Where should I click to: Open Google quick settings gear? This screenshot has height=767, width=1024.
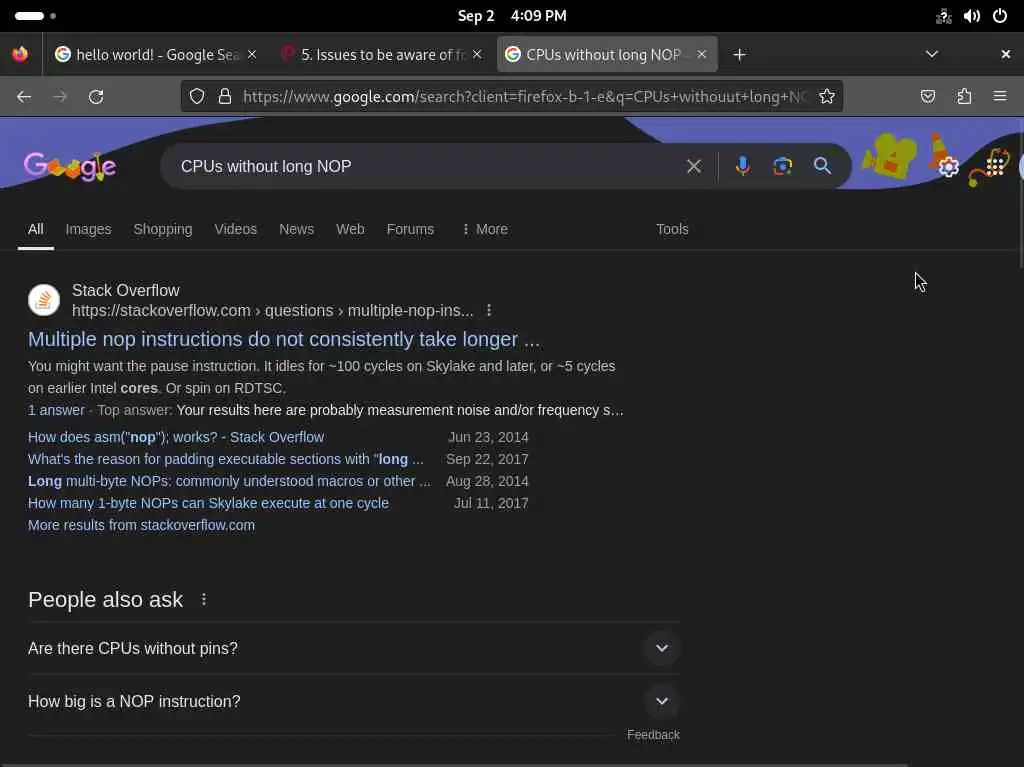948,167
